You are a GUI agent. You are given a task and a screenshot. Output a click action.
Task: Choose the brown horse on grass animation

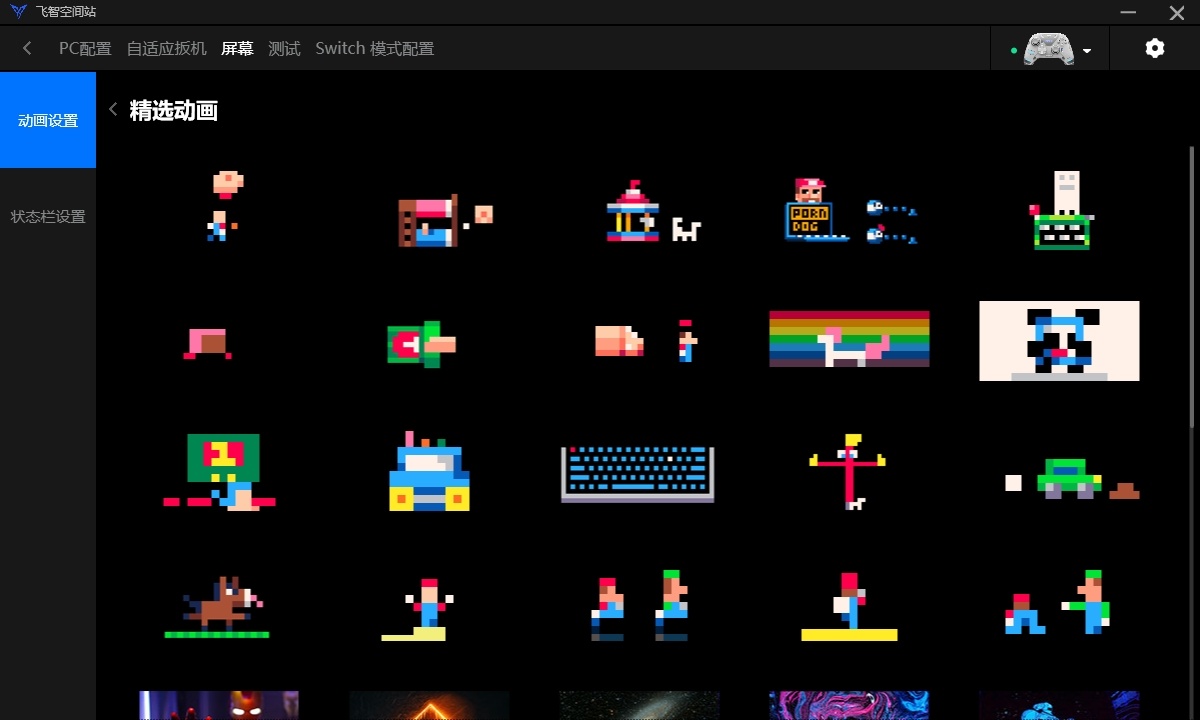coord(219,607)
